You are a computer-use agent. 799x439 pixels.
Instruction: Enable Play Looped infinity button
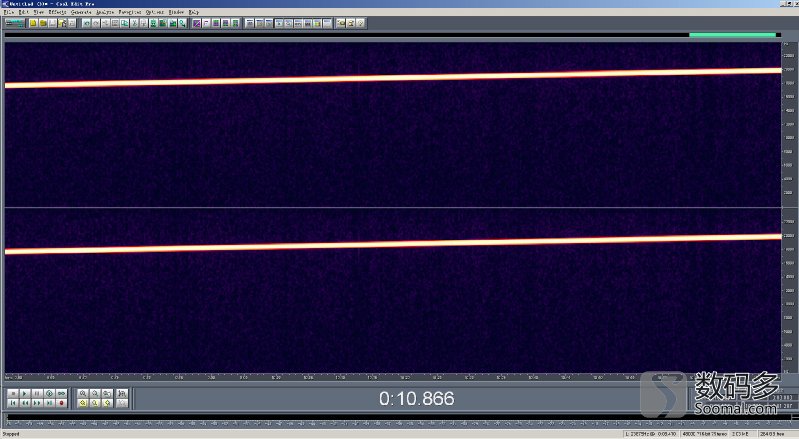click(x=62, y=394)
